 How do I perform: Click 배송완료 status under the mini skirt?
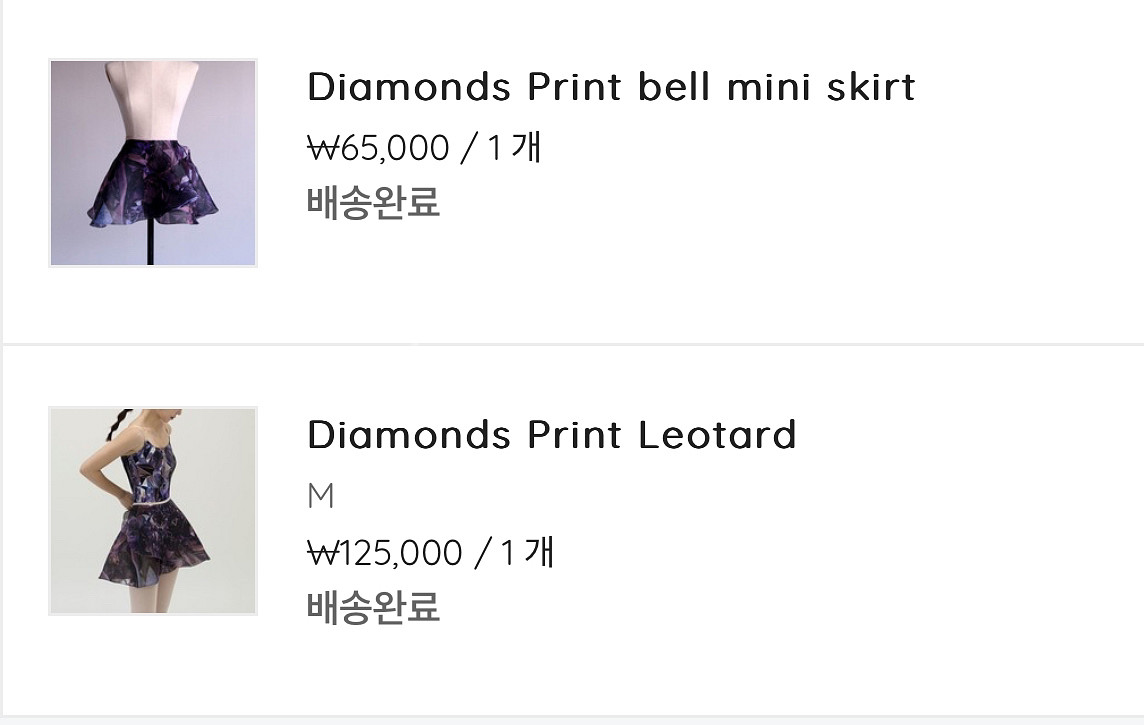[x=373, y=202]
